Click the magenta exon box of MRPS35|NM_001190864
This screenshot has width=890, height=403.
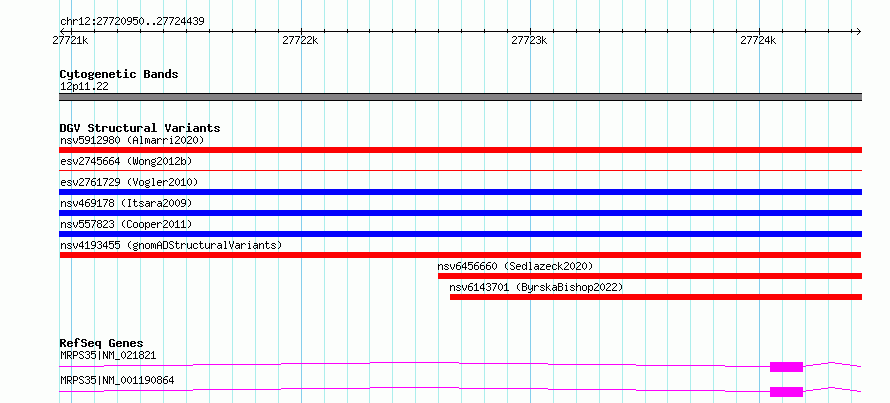[786, 392]
